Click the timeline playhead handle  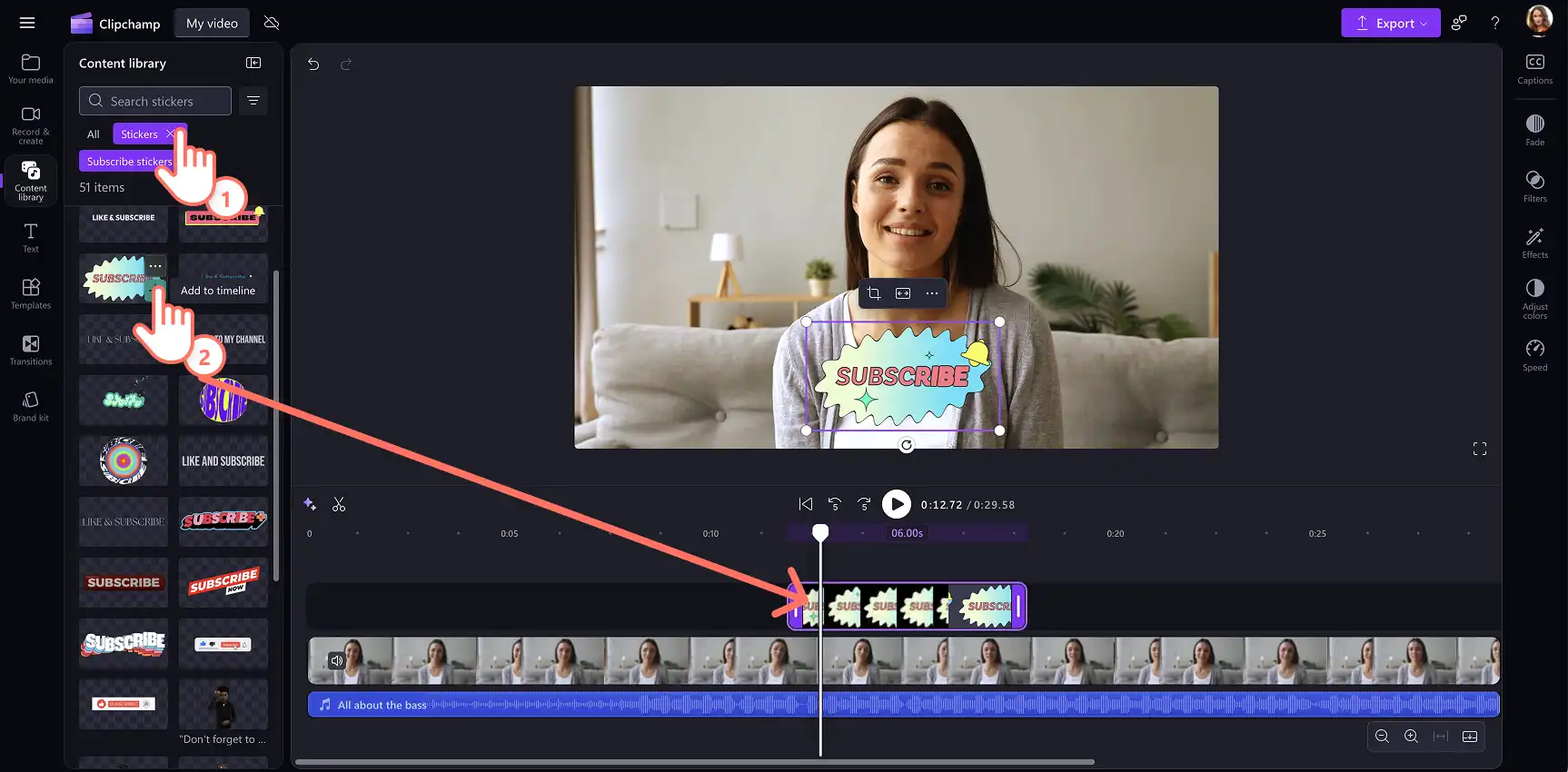click(x=820, y=533)
